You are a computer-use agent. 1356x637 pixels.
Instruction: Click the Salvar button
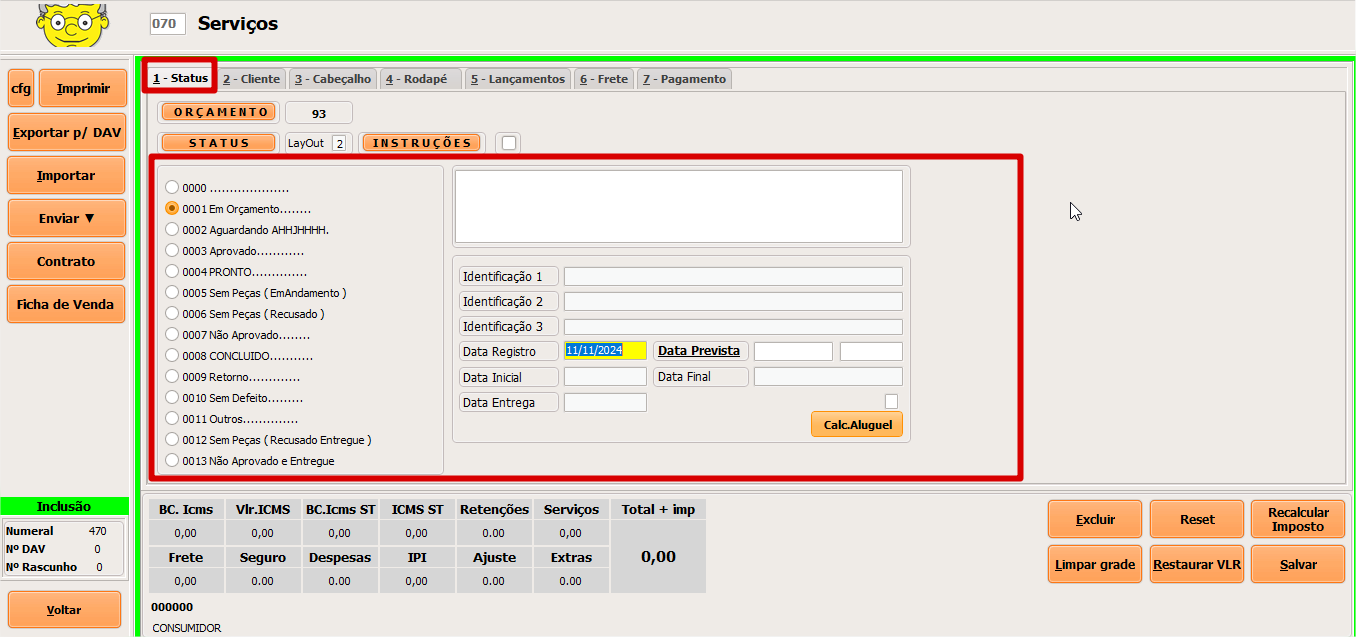click(x=1298, y=564)
